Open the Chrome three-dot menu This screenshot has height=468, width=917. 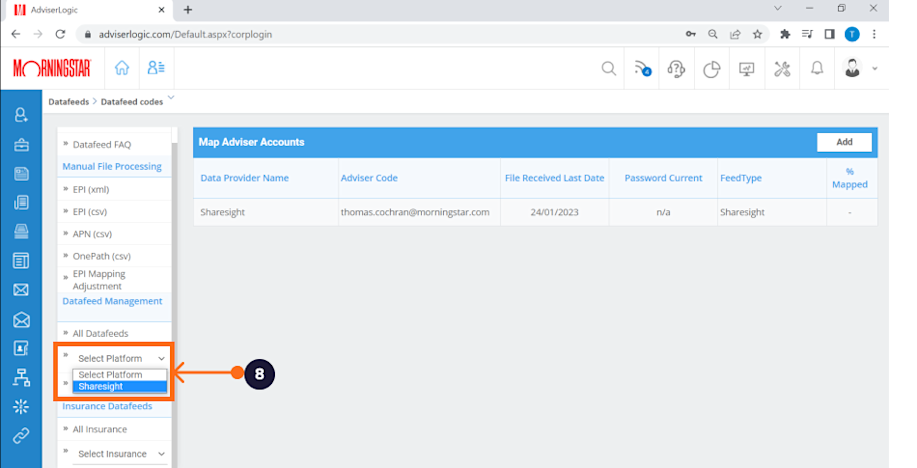tap(874, 34)
